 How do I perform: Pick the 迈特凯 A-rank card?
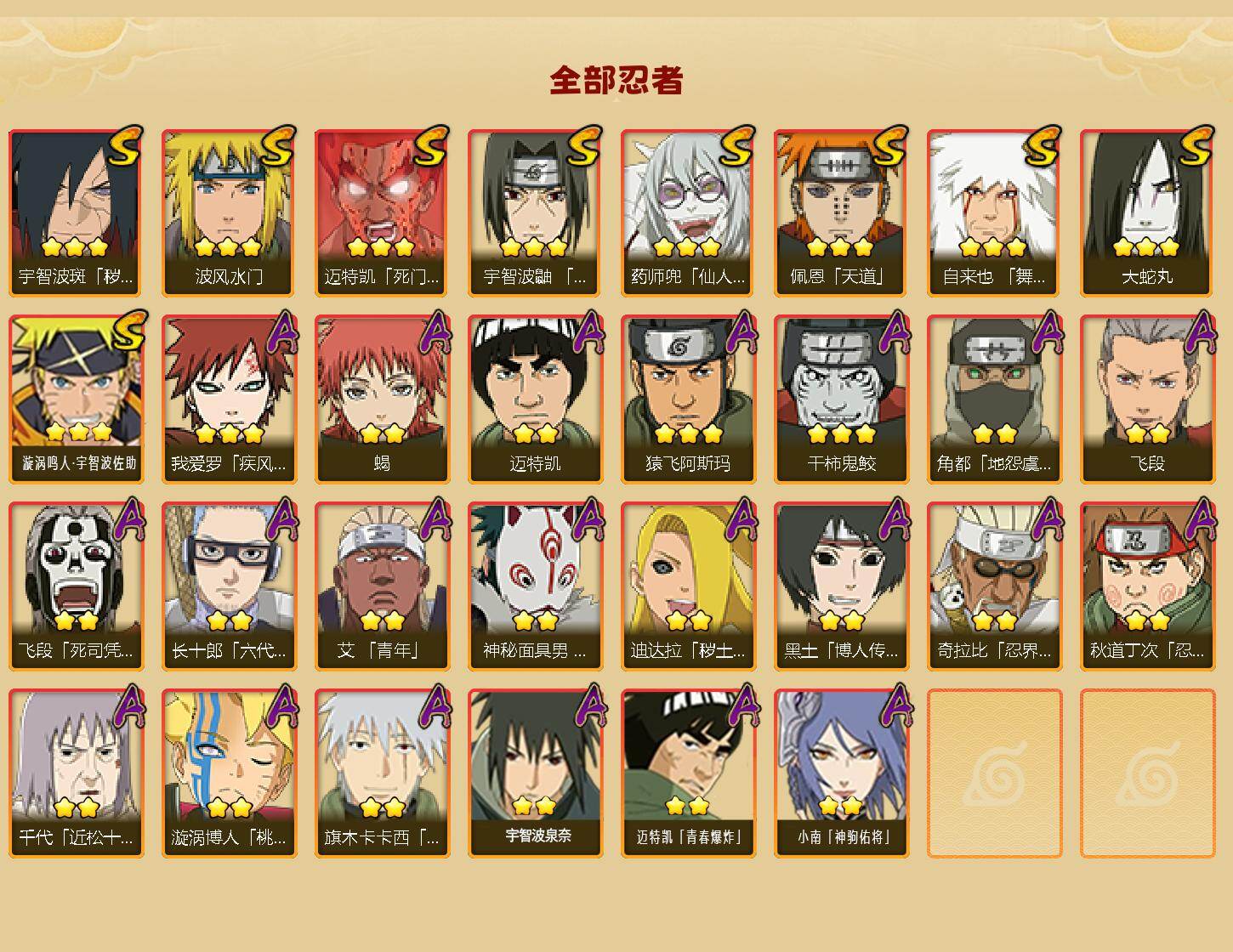click(x=535, y=399)
